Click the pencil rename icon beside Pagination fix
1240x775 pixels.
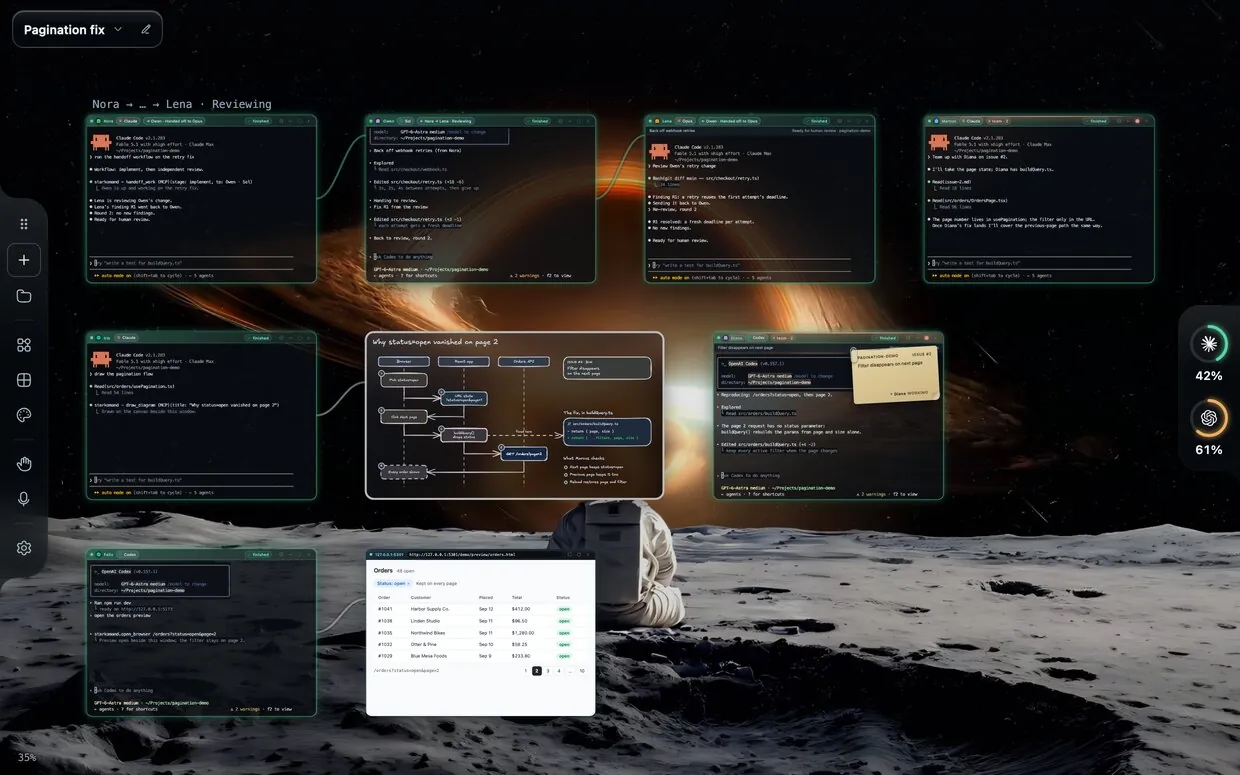(x=146, y=30)
